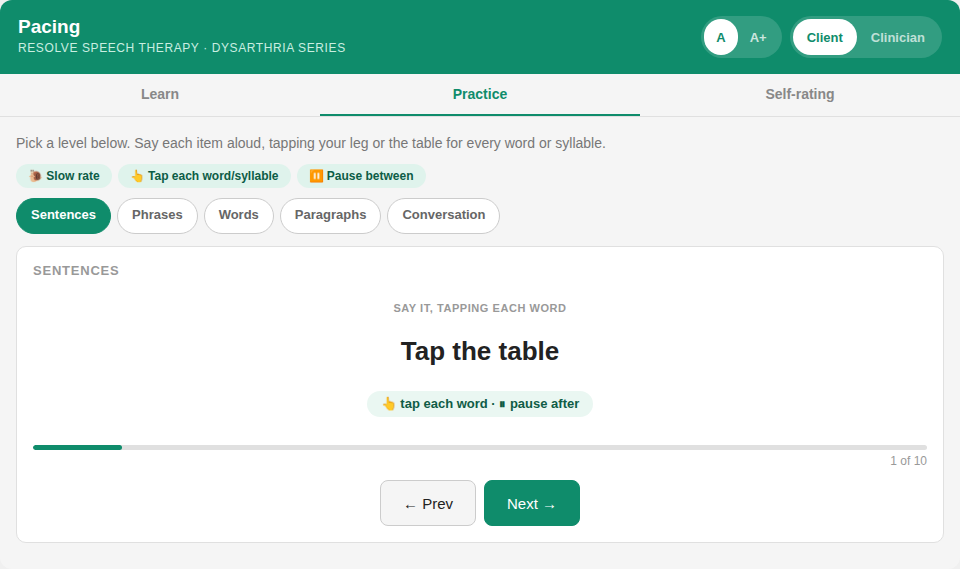
Task: Click the orange pause icon
Action: click(316, 176)
